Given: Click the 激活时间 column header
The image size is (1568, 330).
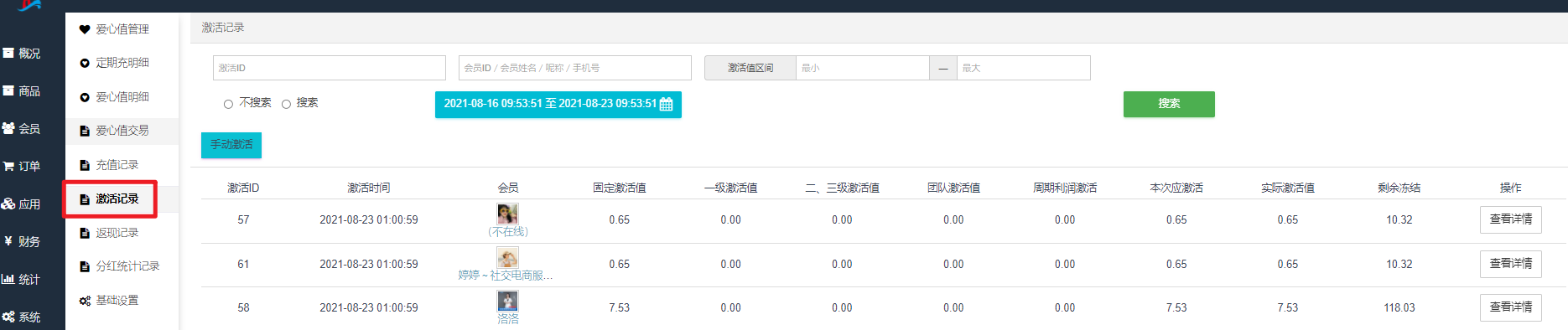Looking at the screenshot, I should click(369, 188).
